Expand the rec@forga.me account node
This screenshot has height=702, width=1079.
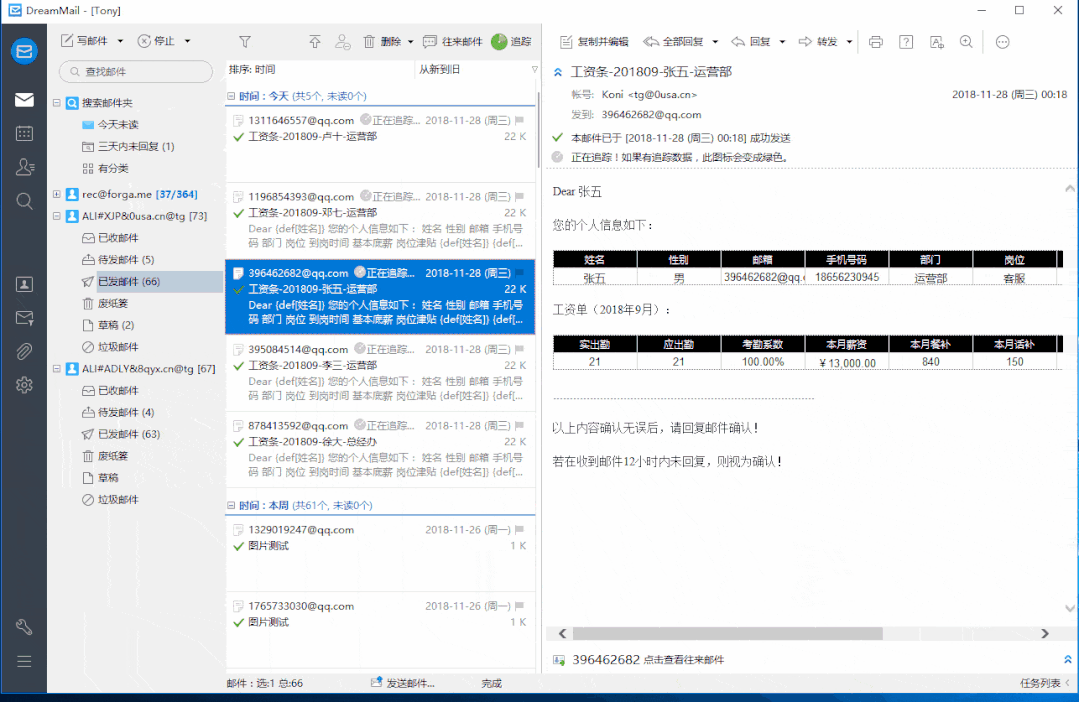click(56, 195)
